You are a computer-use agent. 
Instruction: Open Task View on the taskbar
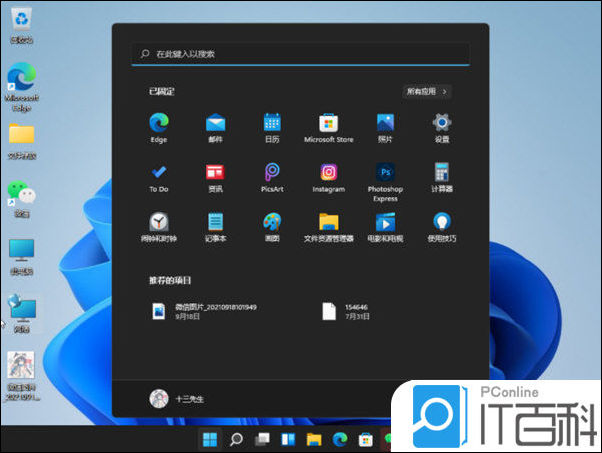pos(262,439)
